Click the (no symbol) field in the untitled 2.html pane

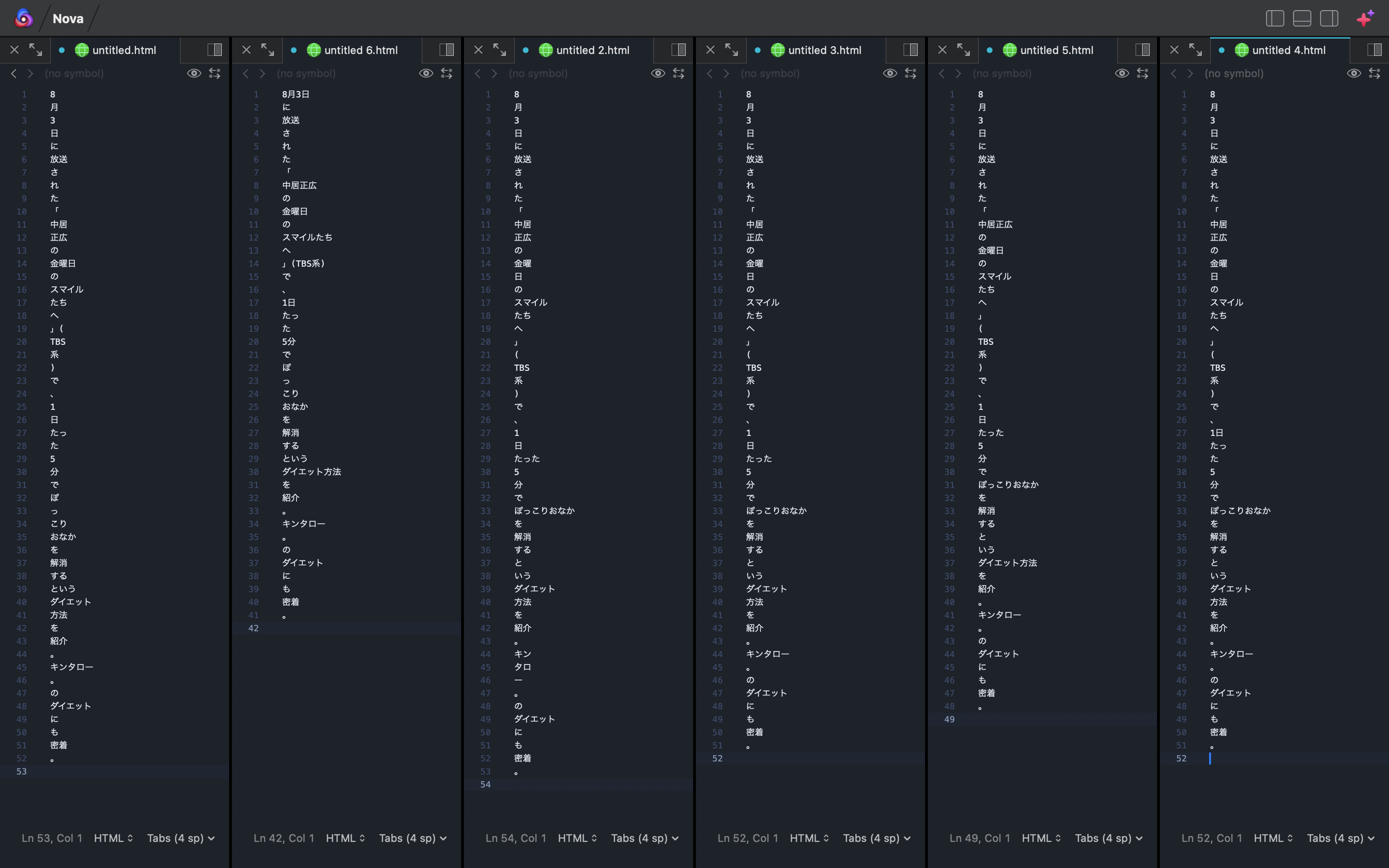coord(538,73)
